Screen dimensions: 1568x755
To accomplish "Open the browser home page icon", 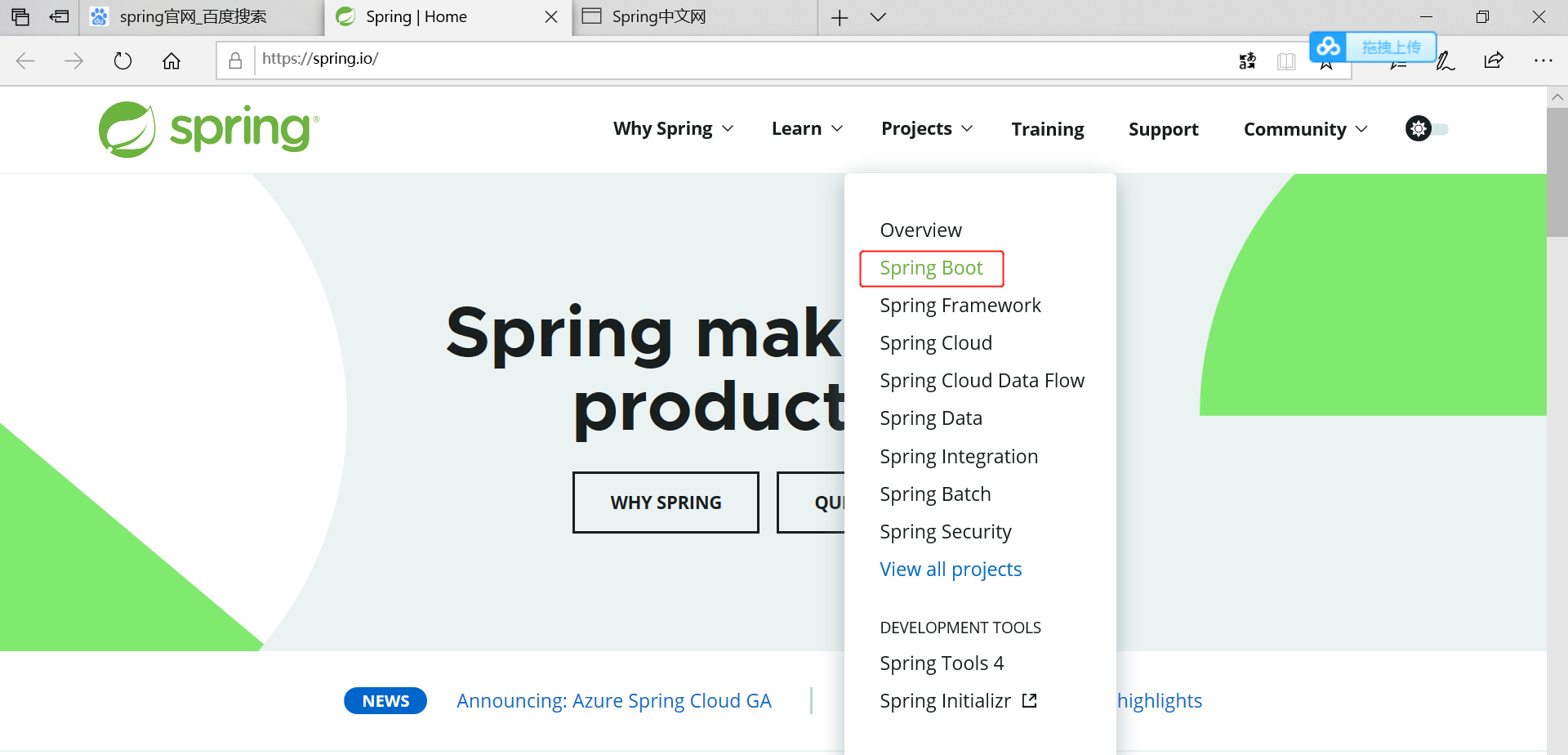I will pos(171,60).
